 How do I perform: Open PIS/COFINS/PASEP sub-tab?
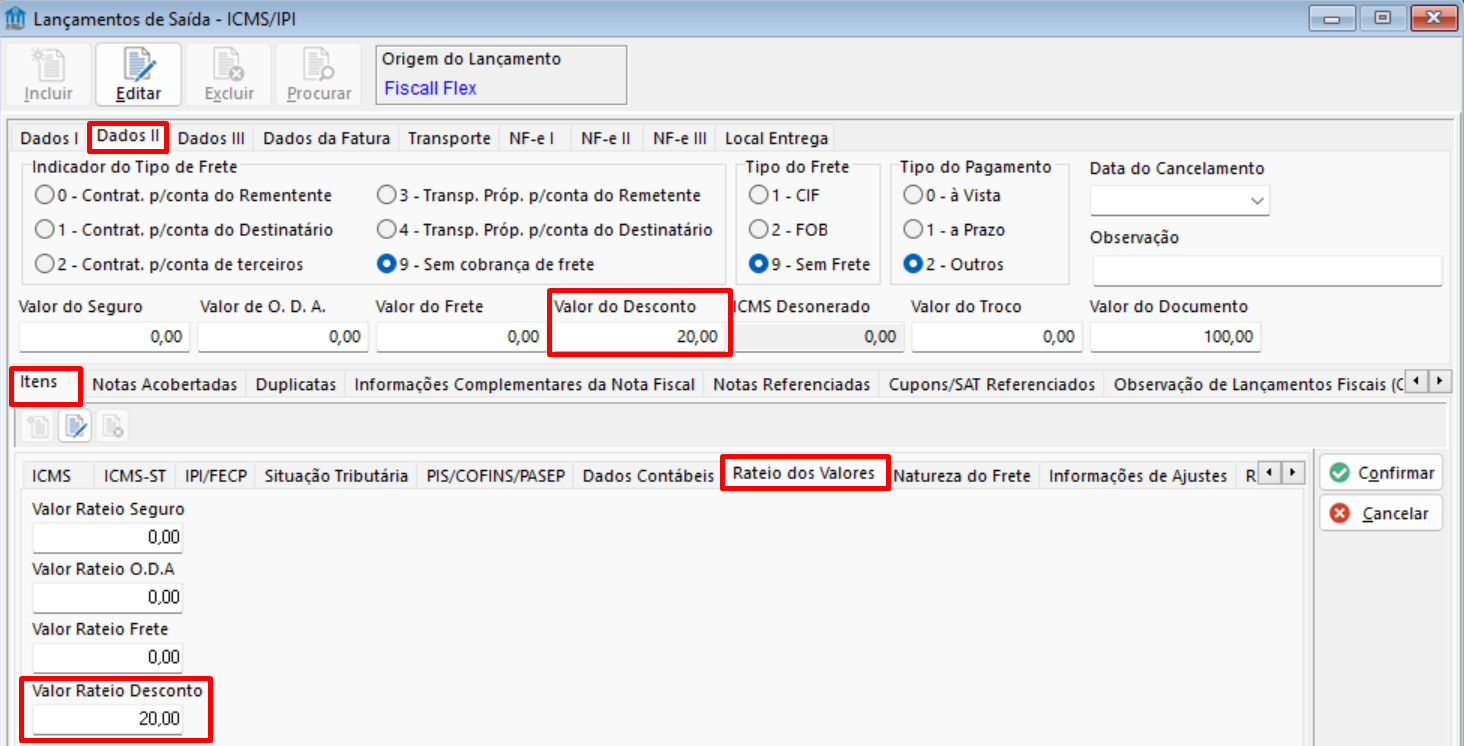(x=496, y=476)
